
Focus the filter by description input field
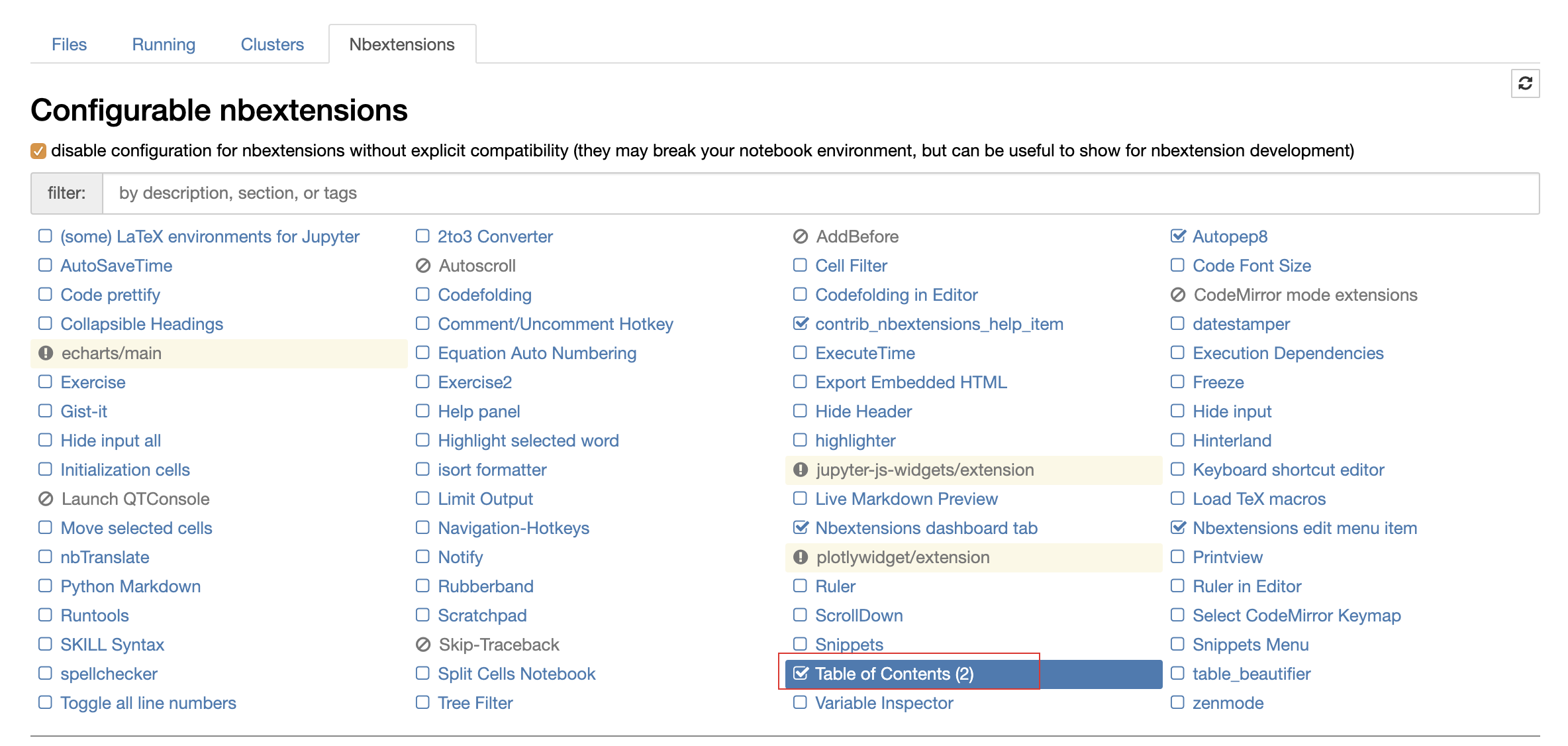pyautogui.click(x=820, y=193)
